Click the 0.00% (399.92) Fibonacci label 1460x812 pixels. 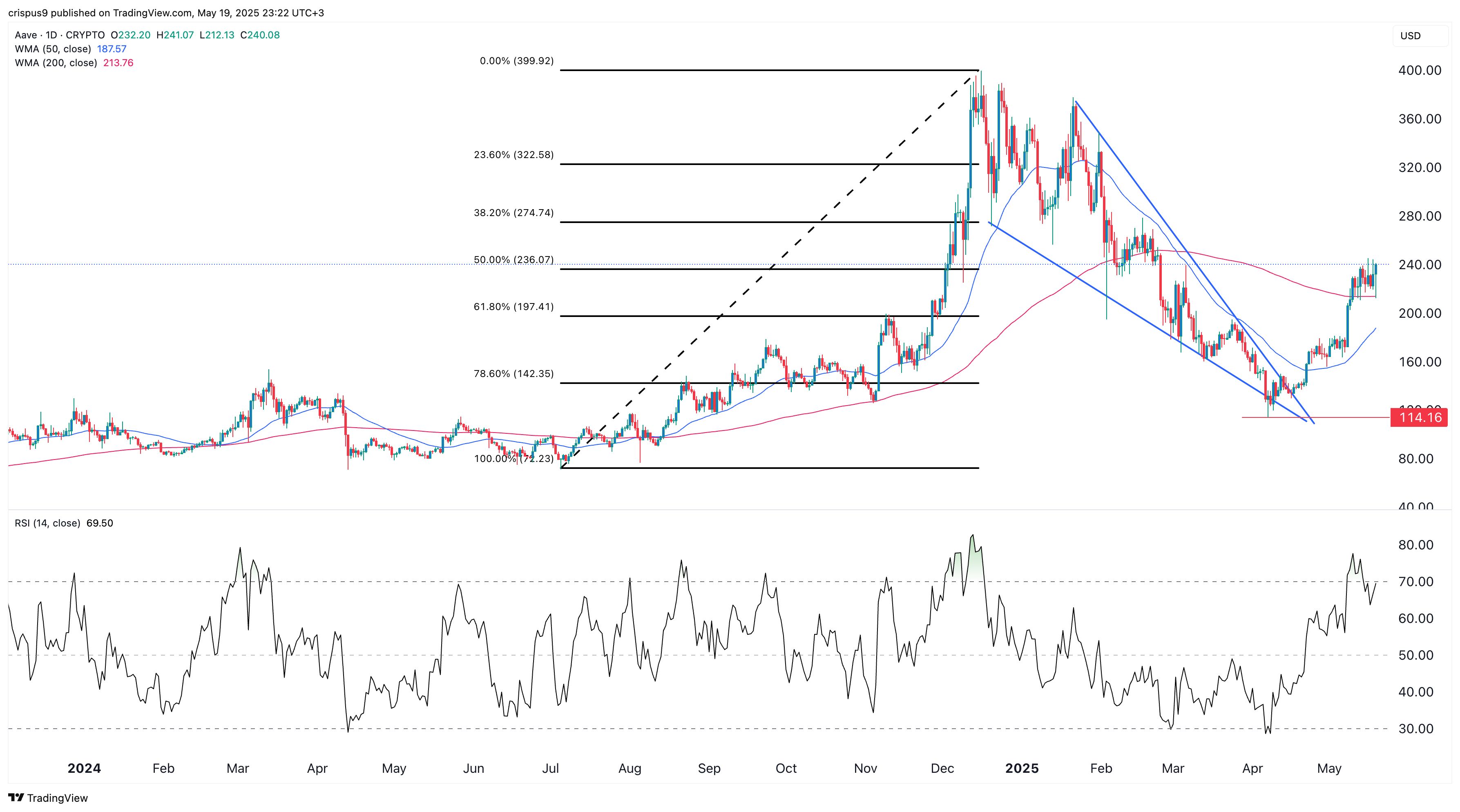coord(516,60)
